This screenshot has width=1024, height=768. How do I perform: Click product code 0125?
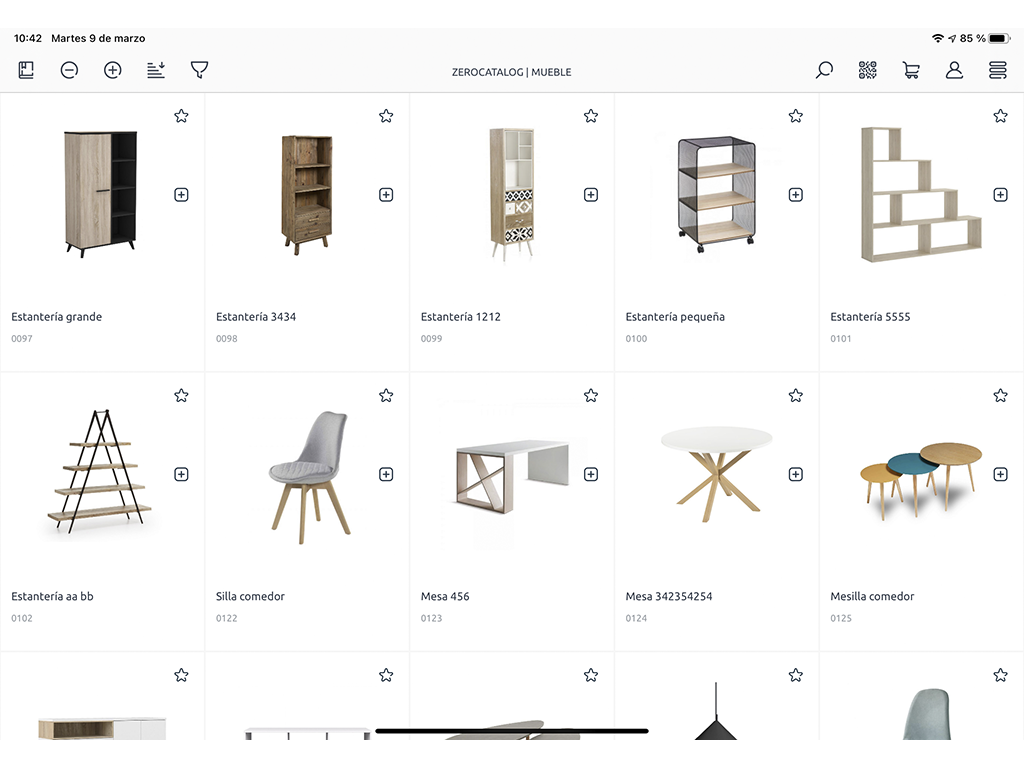tap(841, 618)
